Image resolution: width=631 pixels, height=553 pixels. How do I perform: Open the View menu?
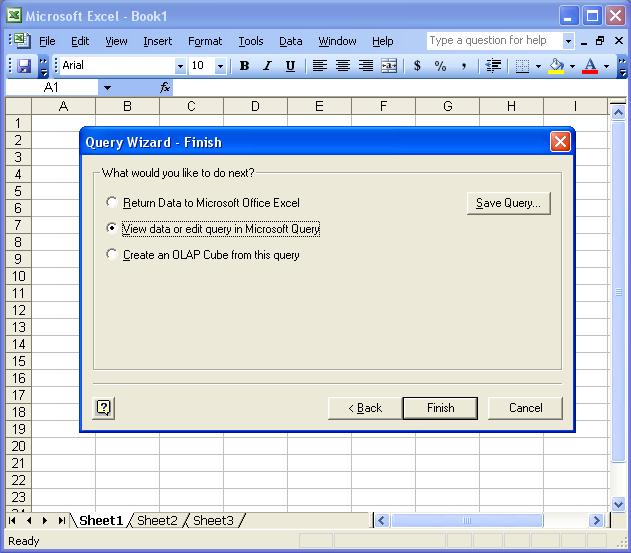click(x=116, y=41)
